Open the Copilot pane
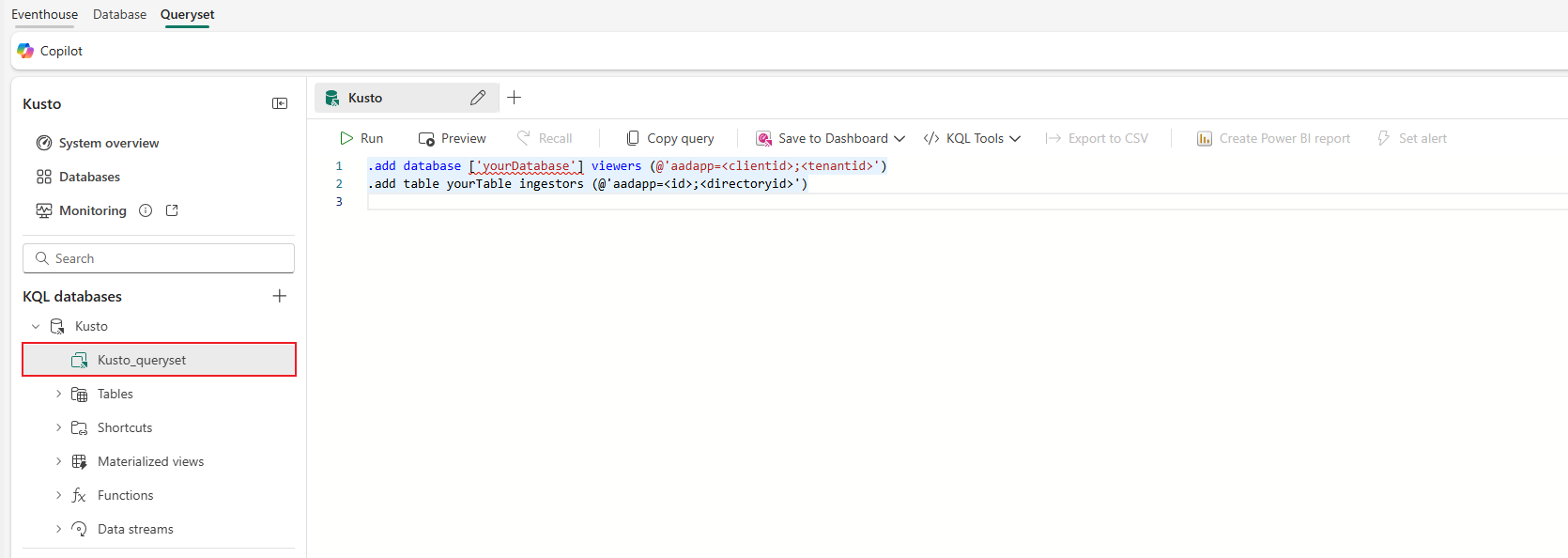 tap(51, 51)
